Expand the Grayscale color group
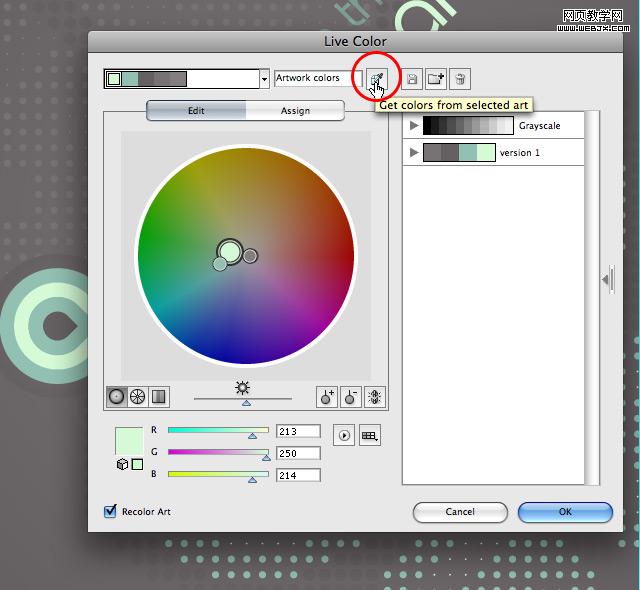Screen dimensions: 640x590 click(x=414, y=126)
